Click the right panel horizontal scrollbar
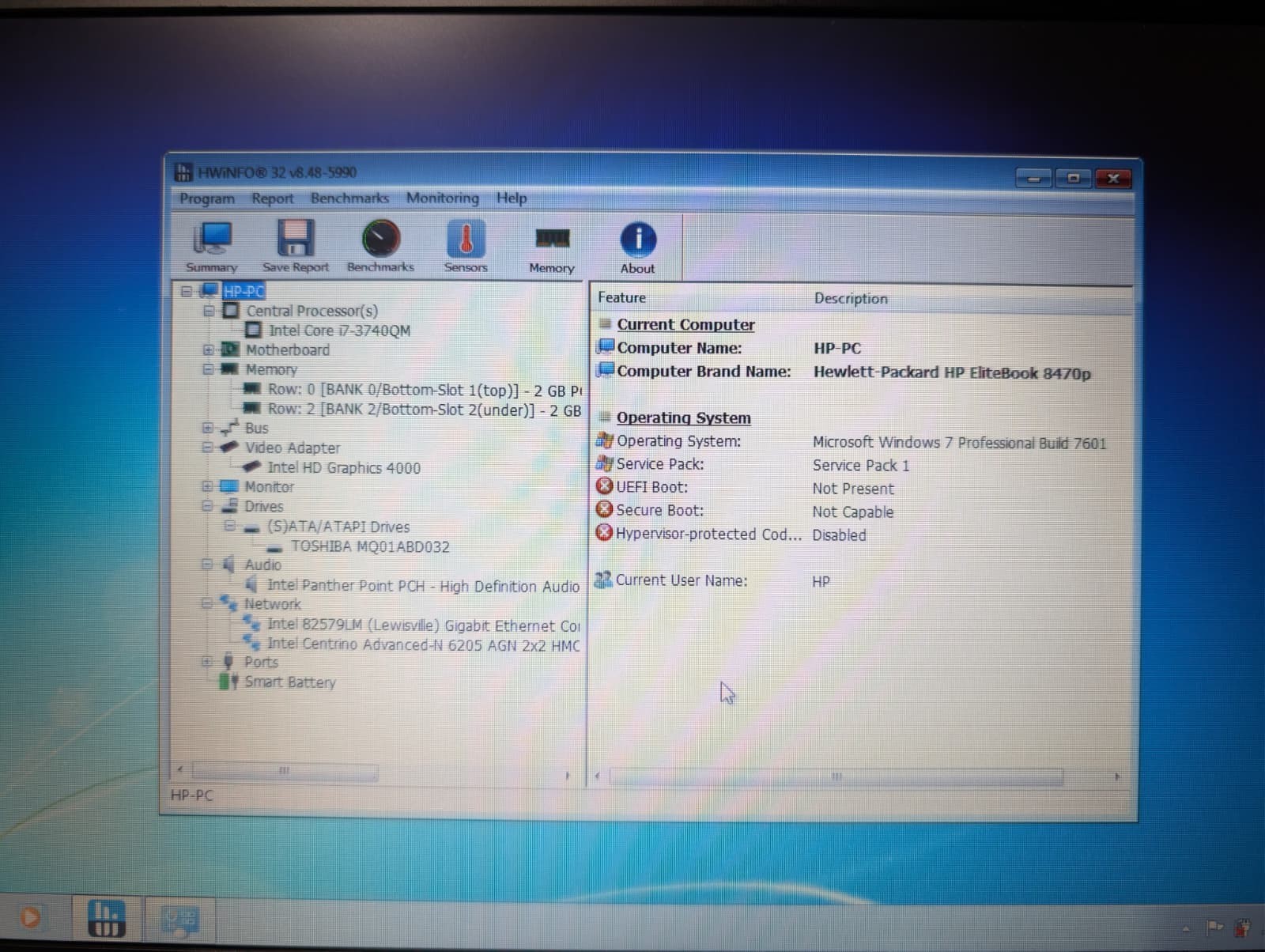Viewport: 1265px width, 952px height. (x=836, y=776)
